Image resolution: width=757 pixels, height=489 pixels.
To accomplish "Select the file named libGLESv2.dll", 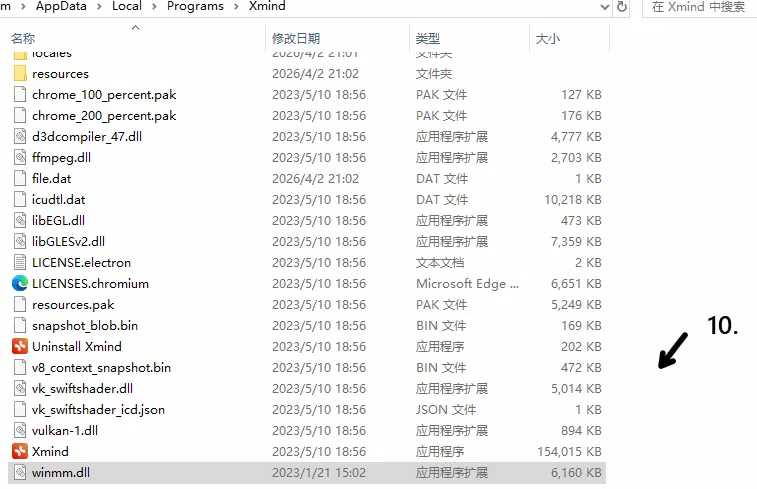I will 68,242.
